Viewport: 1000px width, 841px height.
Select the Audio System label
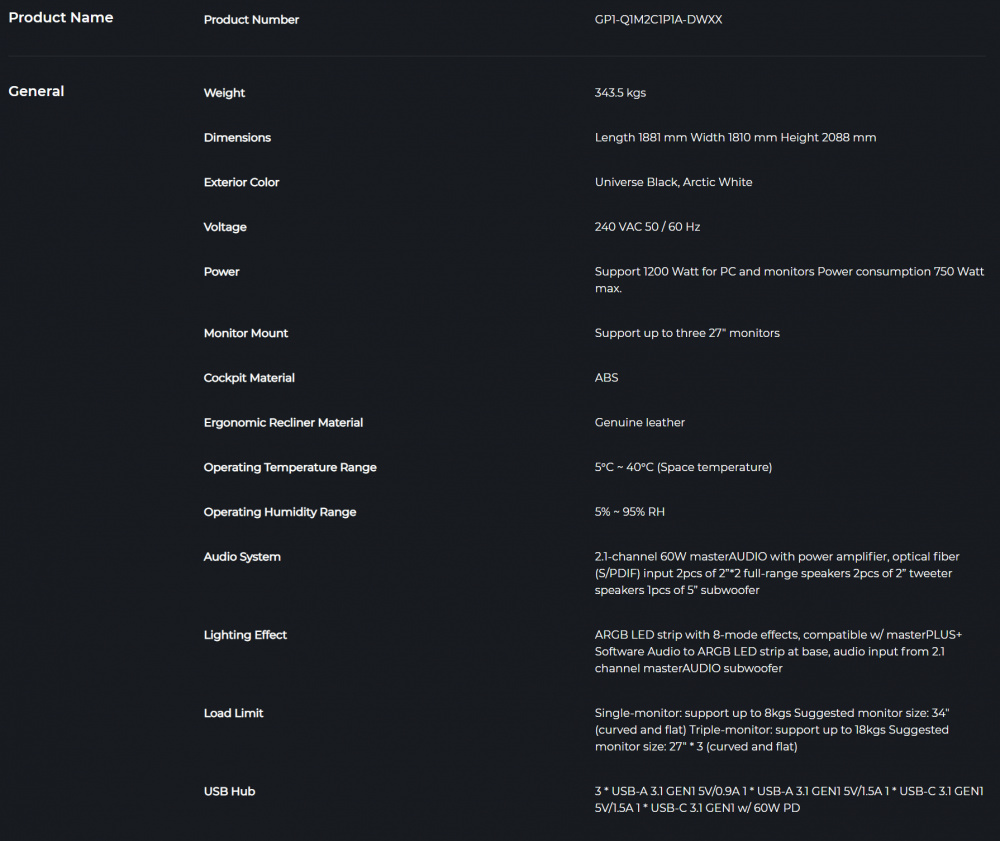(x=242, y=557)
